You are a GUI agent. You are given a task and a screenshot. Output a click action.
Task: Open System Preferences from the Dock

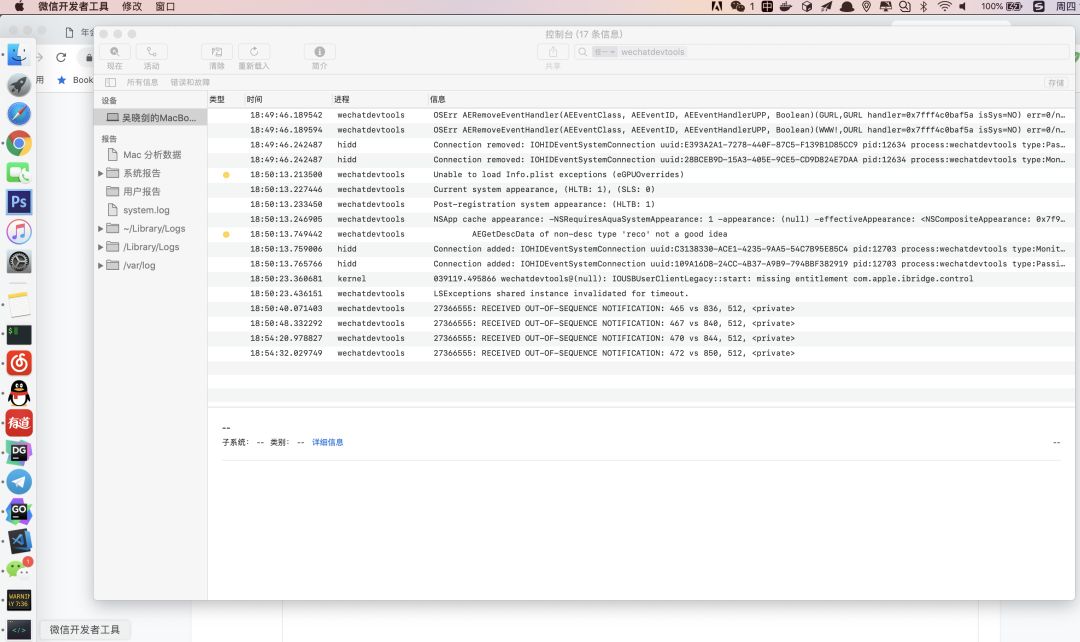[x=19, y=262]
